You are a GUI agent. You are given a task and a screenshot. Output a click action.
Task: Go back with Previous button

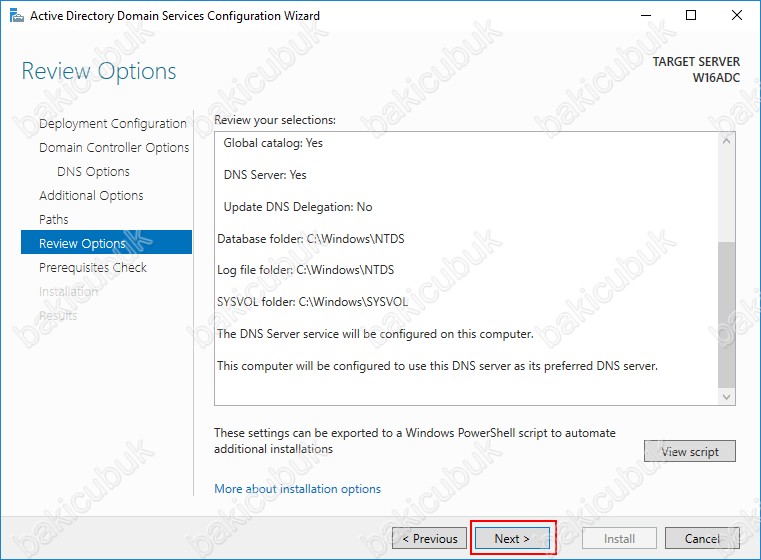[x=430, y=539]
